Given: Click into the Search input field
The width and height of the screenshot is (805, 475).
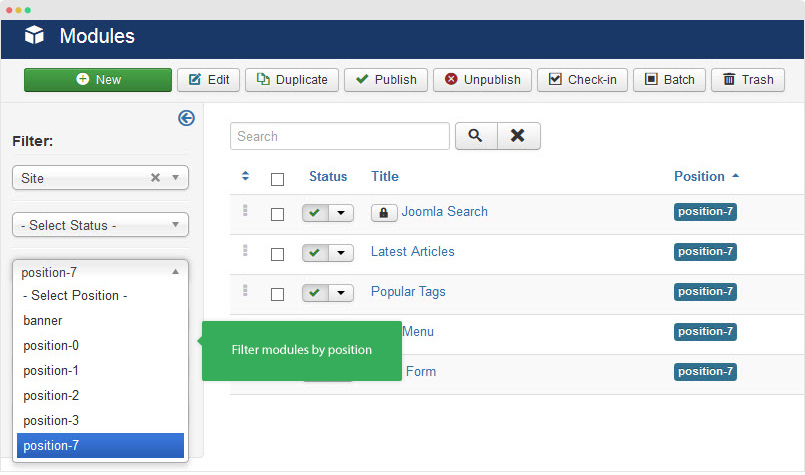Looking at the screenshot, I should click(x=340, y=136).
